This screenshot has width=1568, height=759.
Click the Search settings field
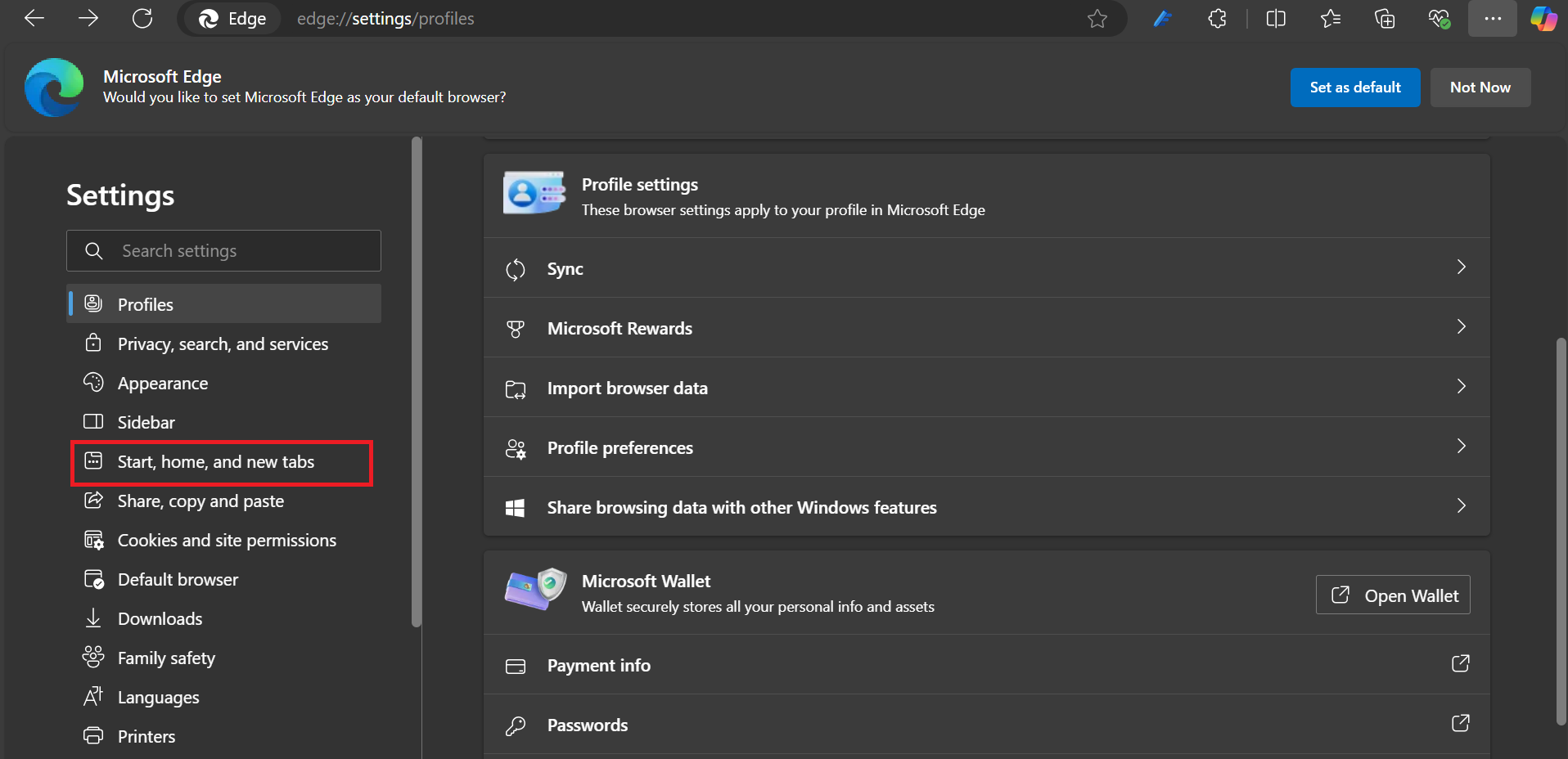[223, 250]
